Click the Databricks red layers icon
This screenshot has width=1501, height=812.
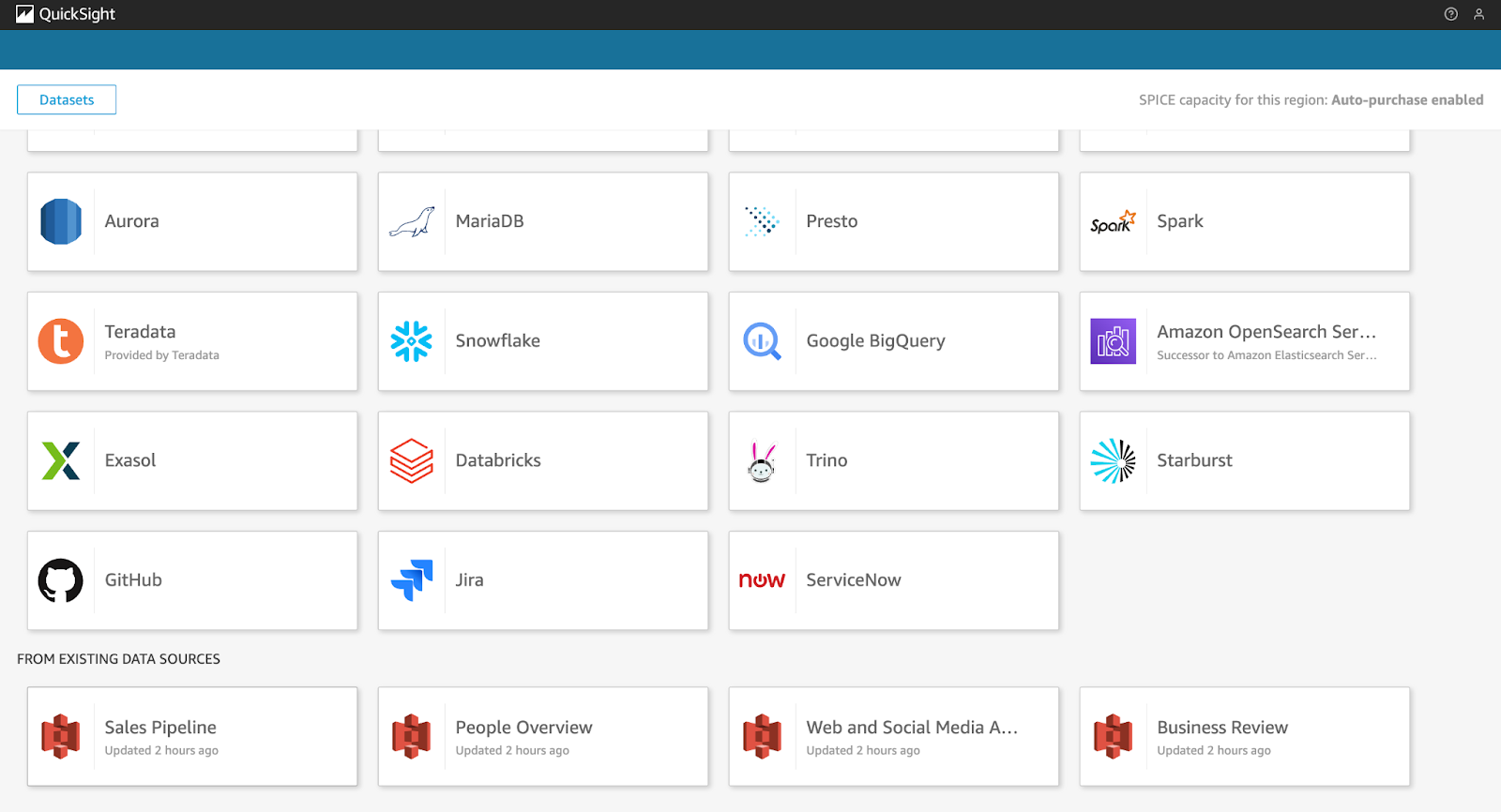pyautogui.click(x=412, y=460)
